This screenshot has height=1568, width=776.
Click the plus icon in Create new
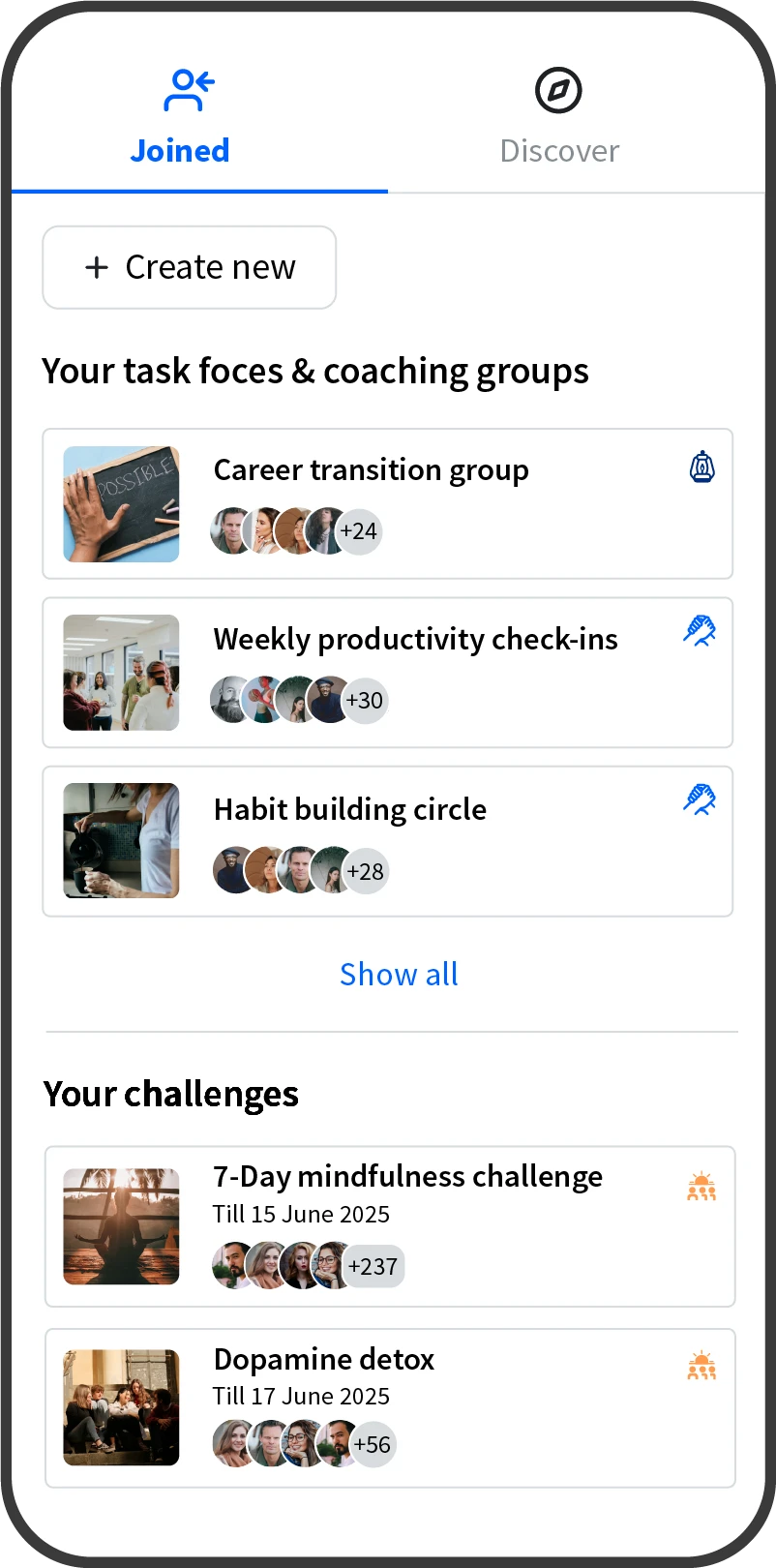[x=97, y=267]
